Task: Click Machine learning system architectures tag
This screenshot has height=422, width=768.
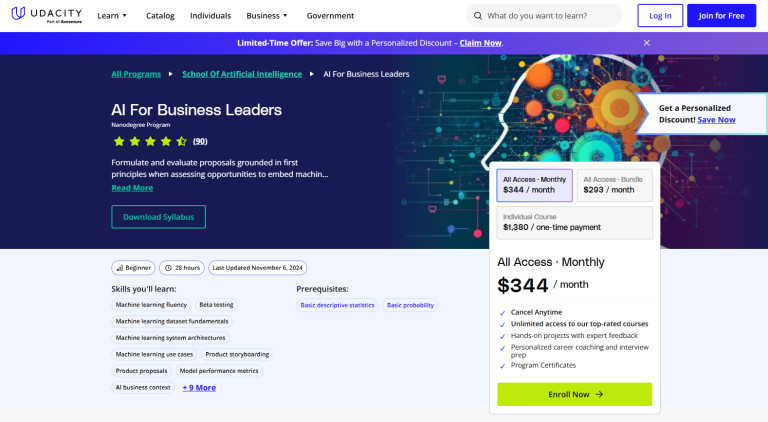Action: (x=170, y=338)
